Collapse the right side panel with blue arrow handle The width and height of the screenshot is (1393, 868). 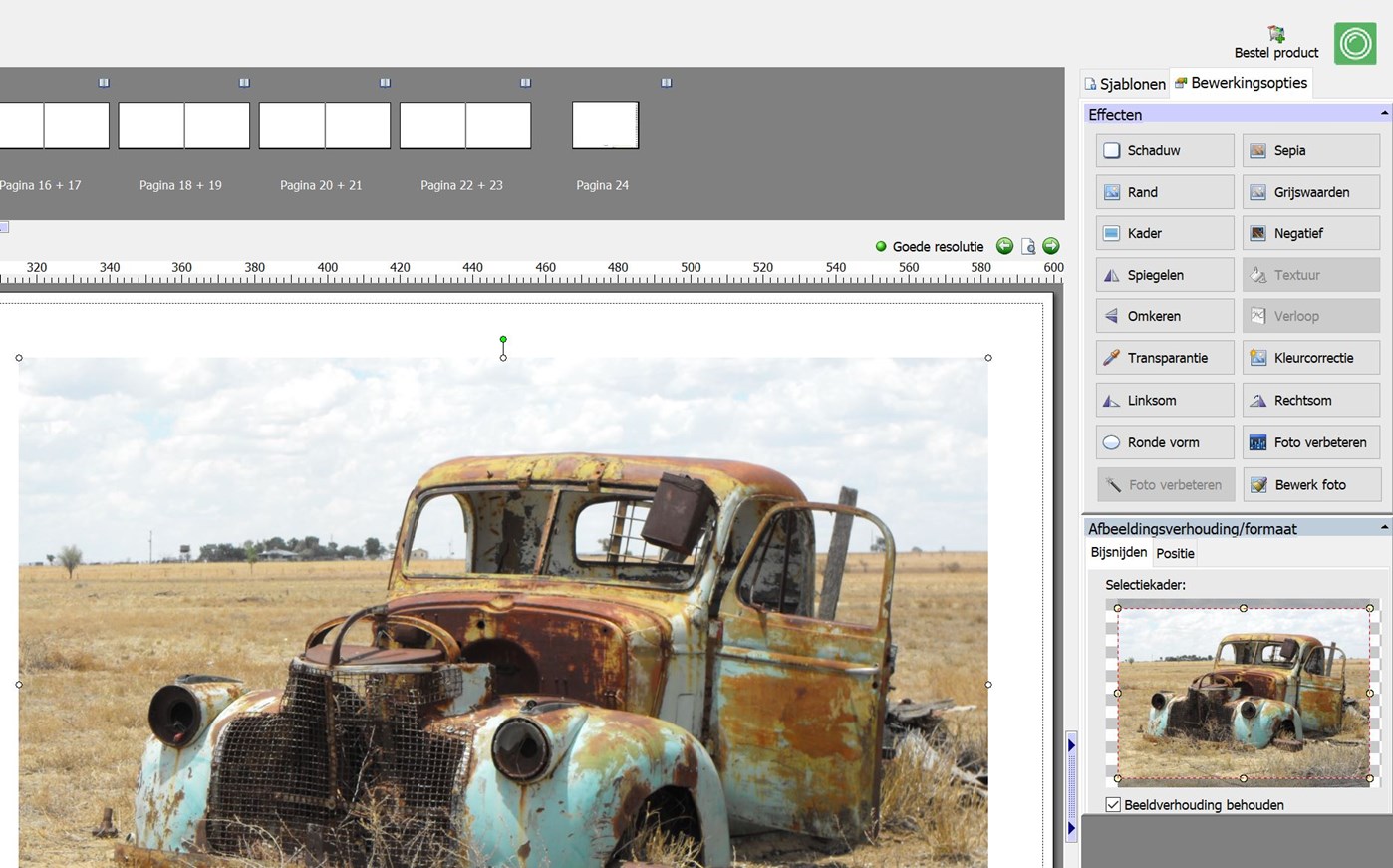[1071, 745]
